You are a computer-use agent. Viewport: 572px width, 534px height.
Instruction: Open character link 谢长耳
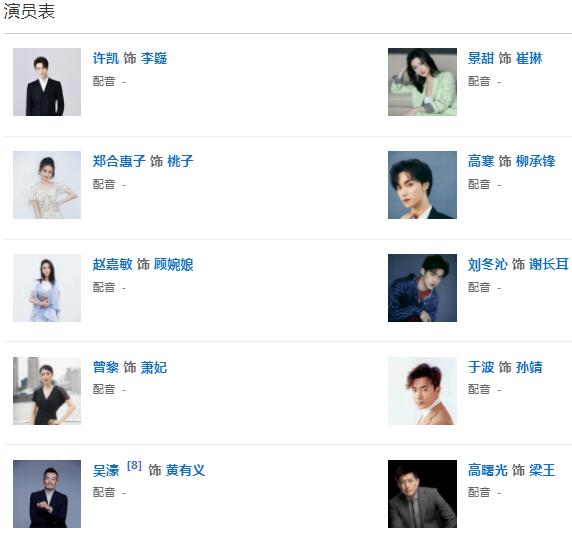tap(549, 264)
